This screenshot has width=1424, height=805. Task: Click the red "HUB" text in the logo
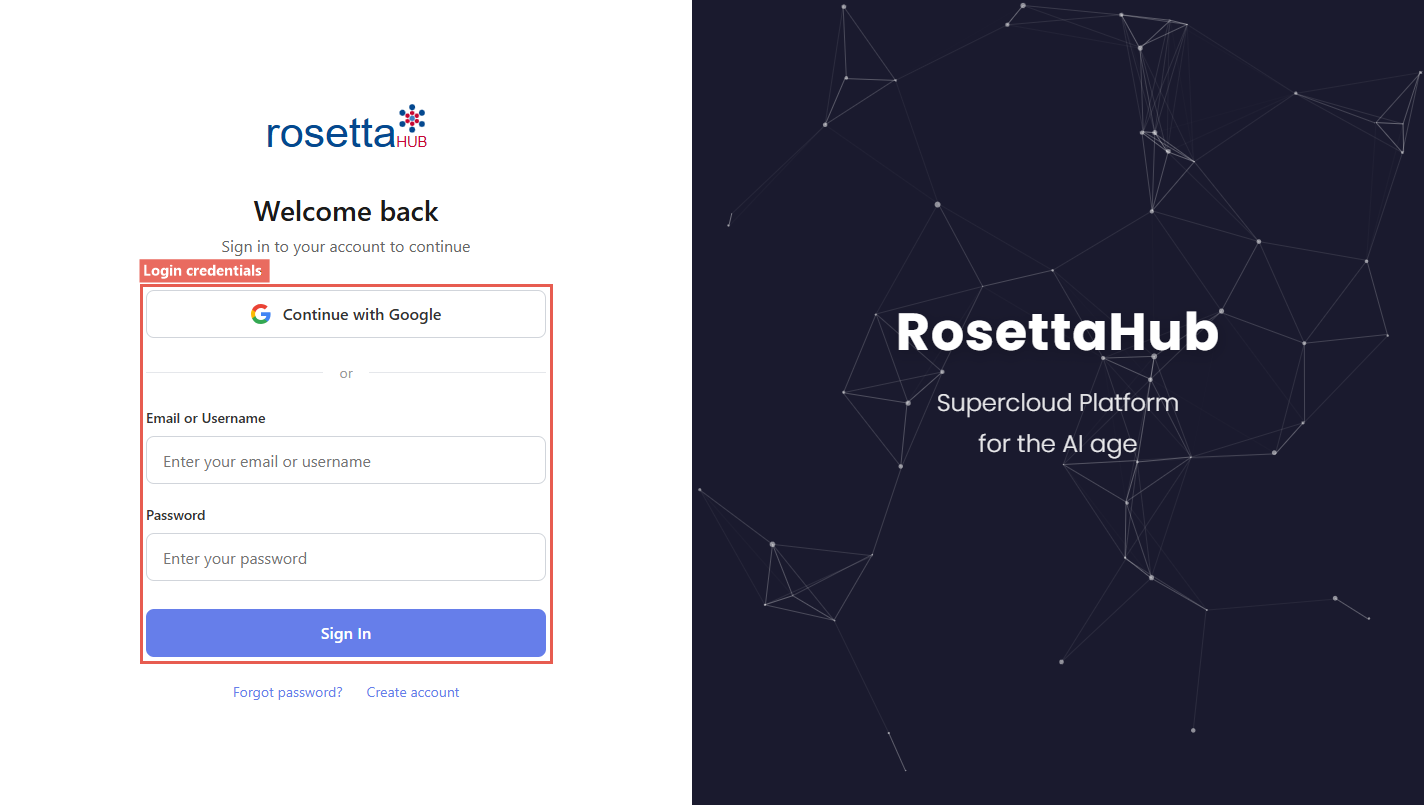(412, 142)
